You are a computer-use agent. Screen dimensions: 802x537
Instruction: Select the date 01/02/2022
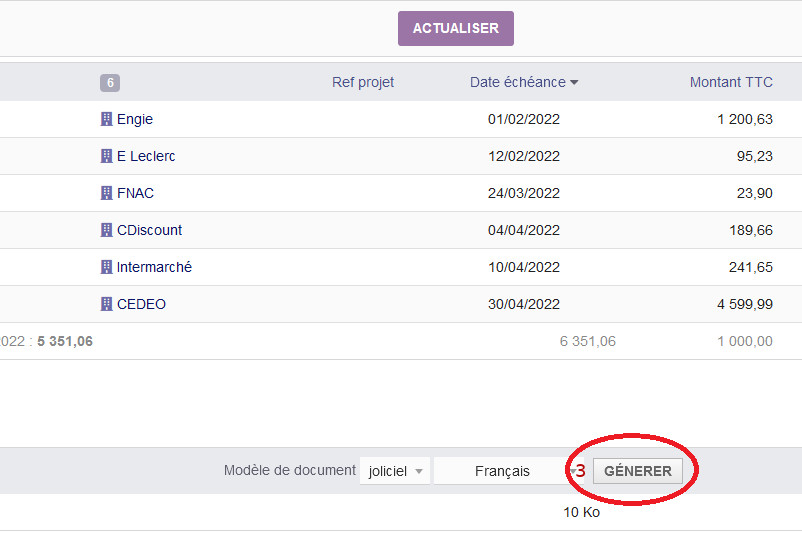[x=524, y=119]
